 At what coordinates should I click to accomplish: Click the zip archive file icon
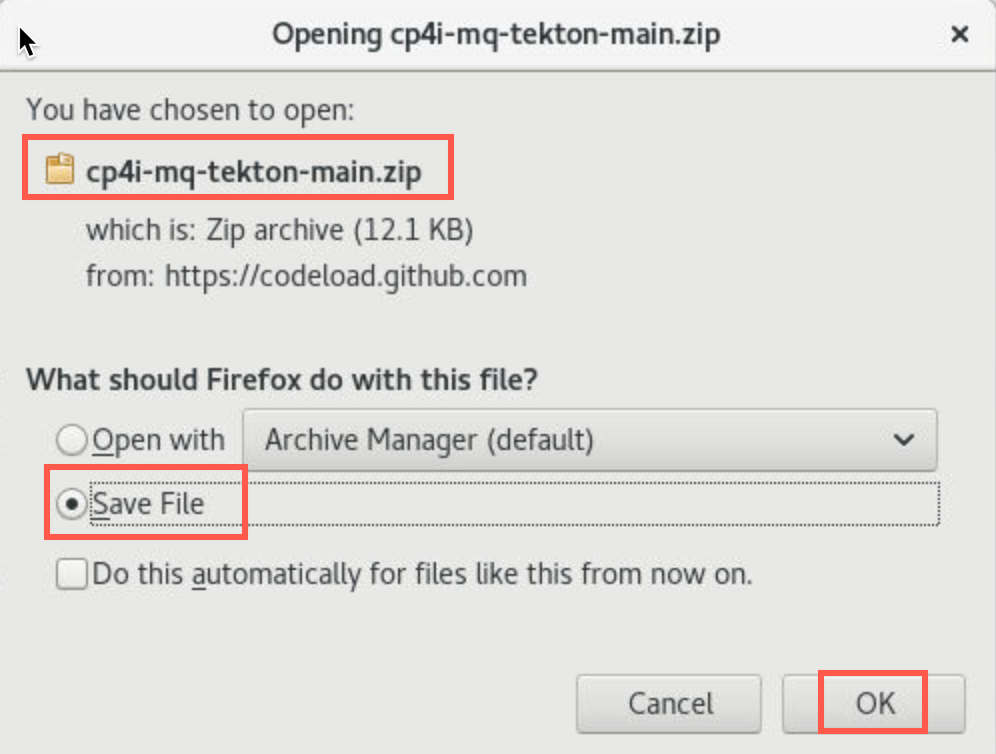[60, 169]
